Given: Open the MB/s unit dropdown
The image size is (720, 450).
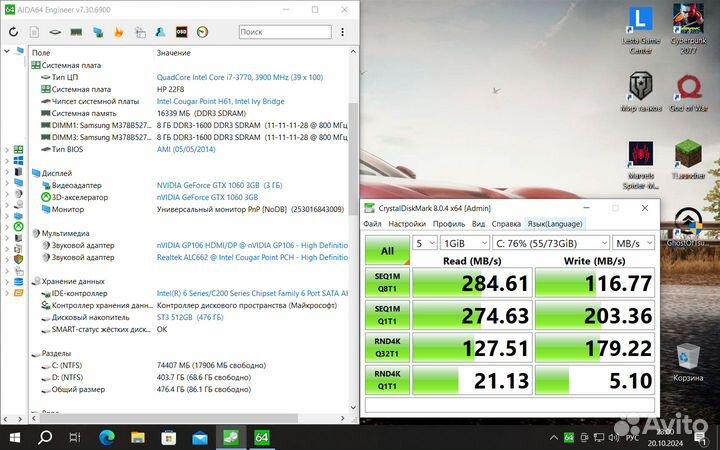Looking at the screenshot, I should pyautogui.click(x=632, y=243).
